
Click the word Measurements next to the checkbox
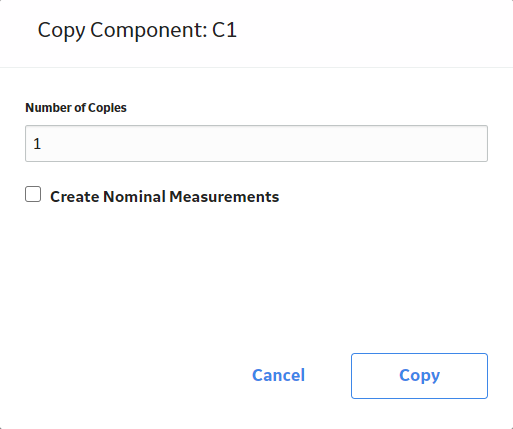tap(224, 196)
